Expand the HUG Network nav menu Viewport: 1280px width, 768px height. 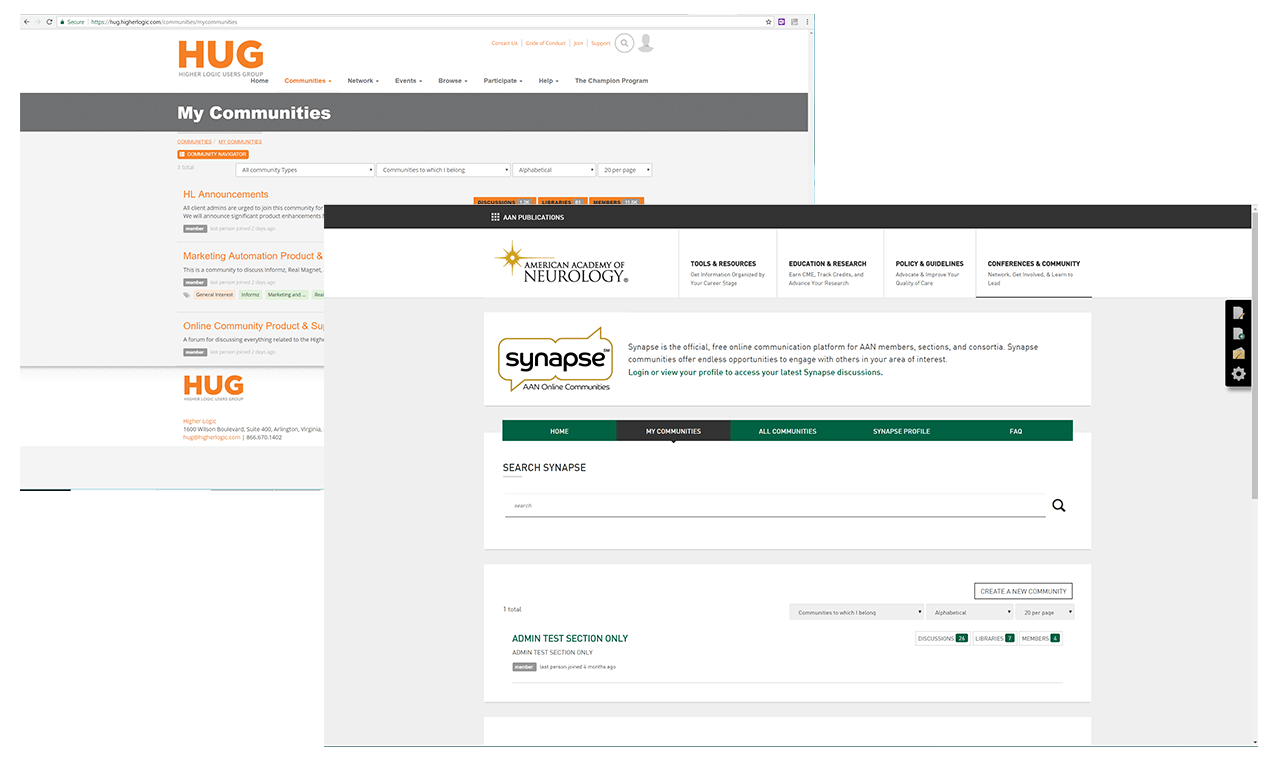pyautogui.click(x=363, y=81)
